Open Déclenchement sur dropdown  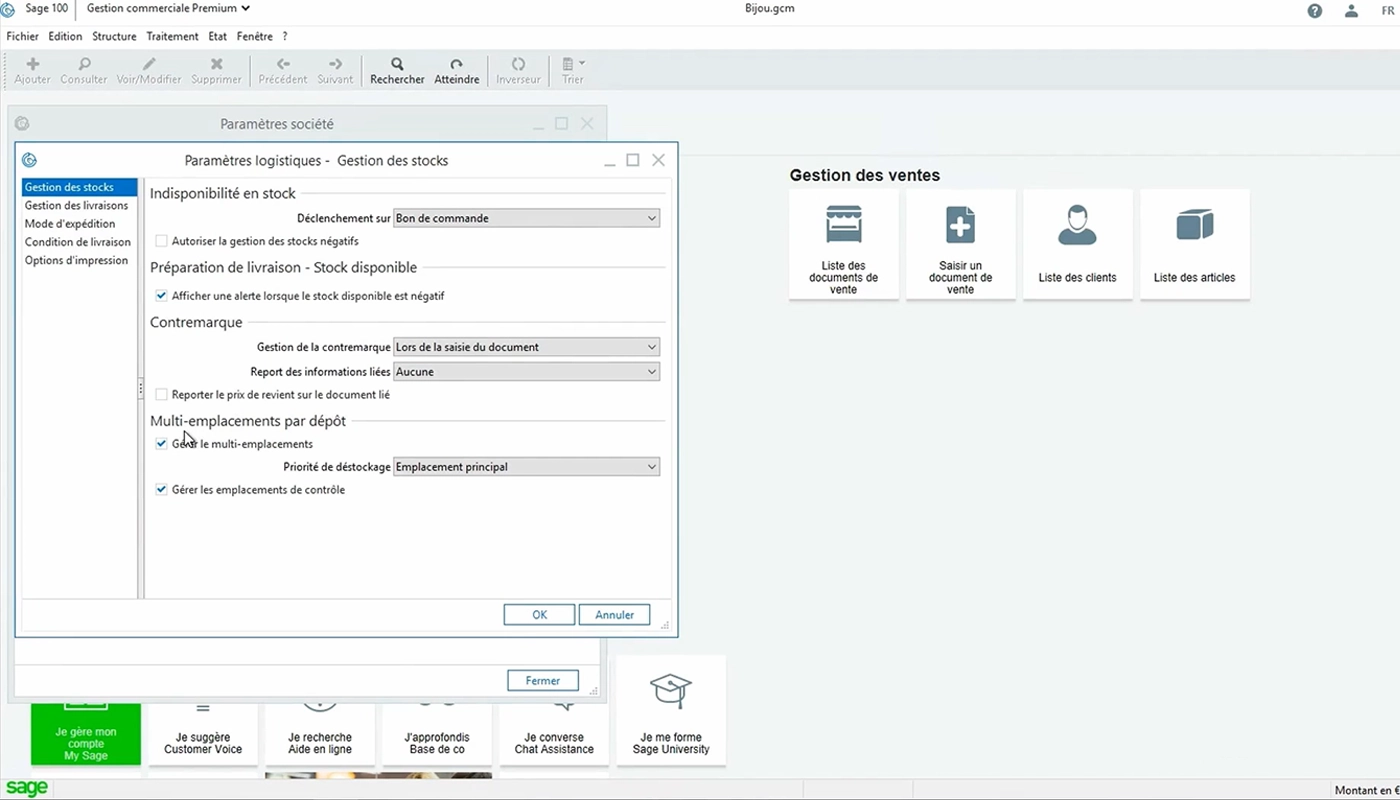coord(527,218)
